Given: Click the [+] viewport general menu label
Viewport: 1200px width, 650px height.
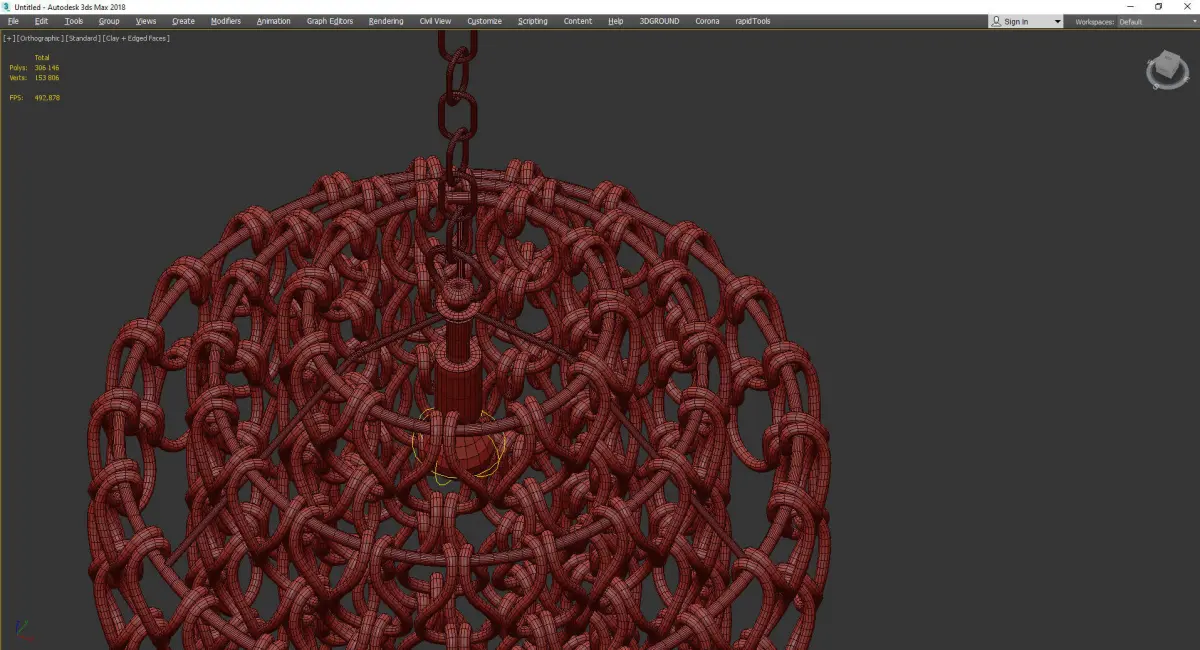Looking at the screenshot, I should click(9, 38).
